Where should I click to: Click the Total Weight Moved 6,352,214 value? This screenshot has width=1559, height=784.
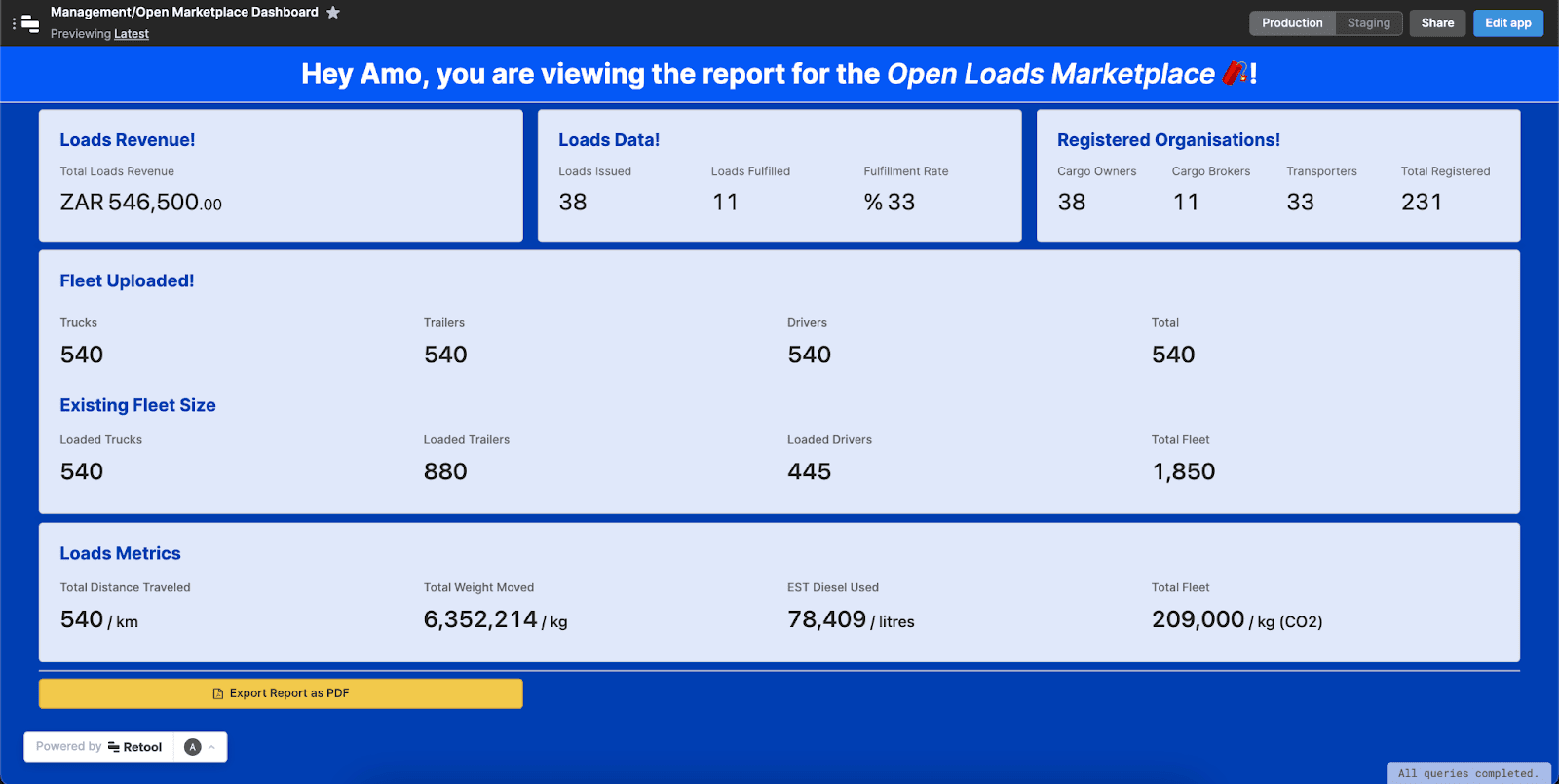pos(480,619)
